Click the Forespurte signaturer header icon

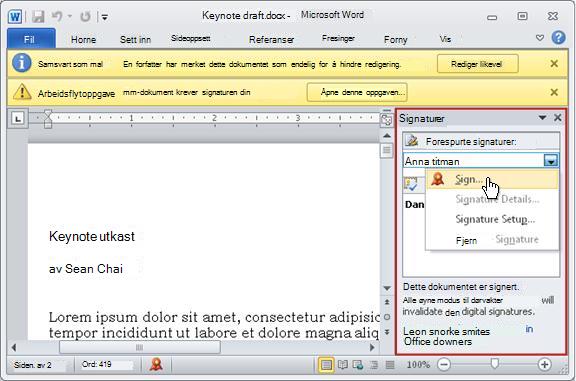(412, 141)
